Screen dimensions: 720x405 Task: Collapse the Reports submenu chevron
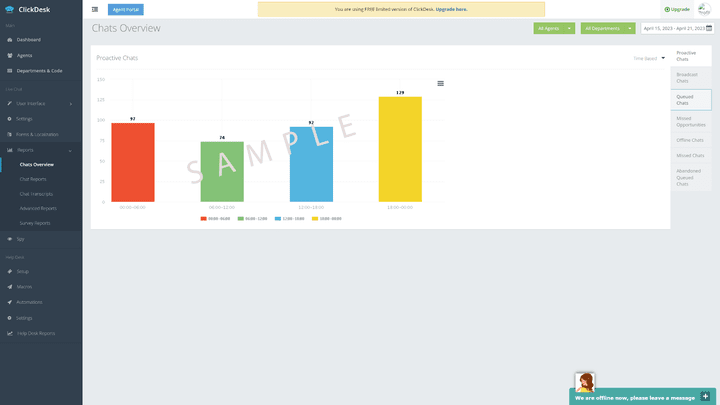click(x=70, y=151)
